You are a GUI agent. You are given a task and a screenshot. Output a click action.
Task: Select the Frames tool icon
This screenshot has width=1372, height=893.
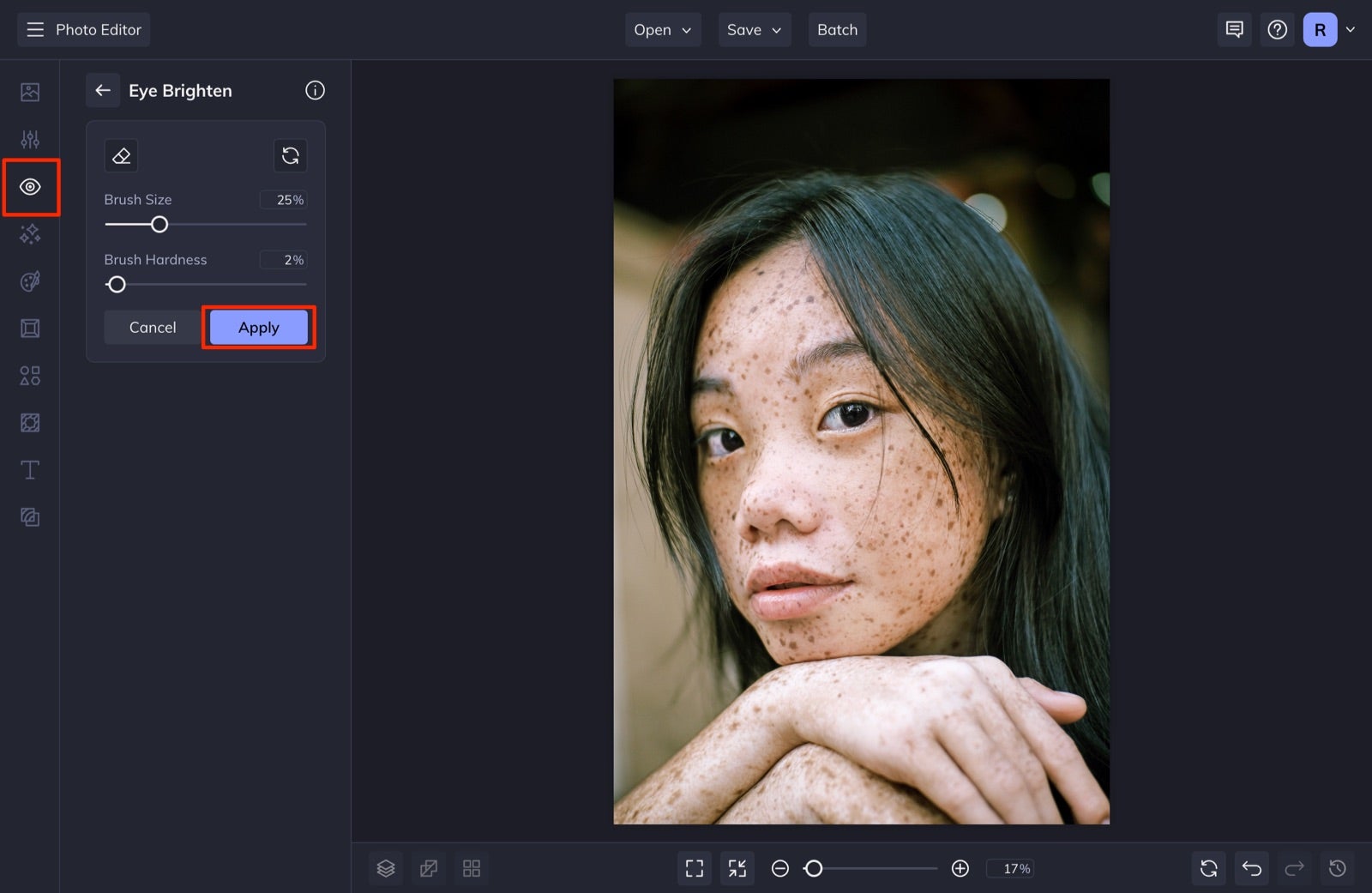tap(30, 328)
